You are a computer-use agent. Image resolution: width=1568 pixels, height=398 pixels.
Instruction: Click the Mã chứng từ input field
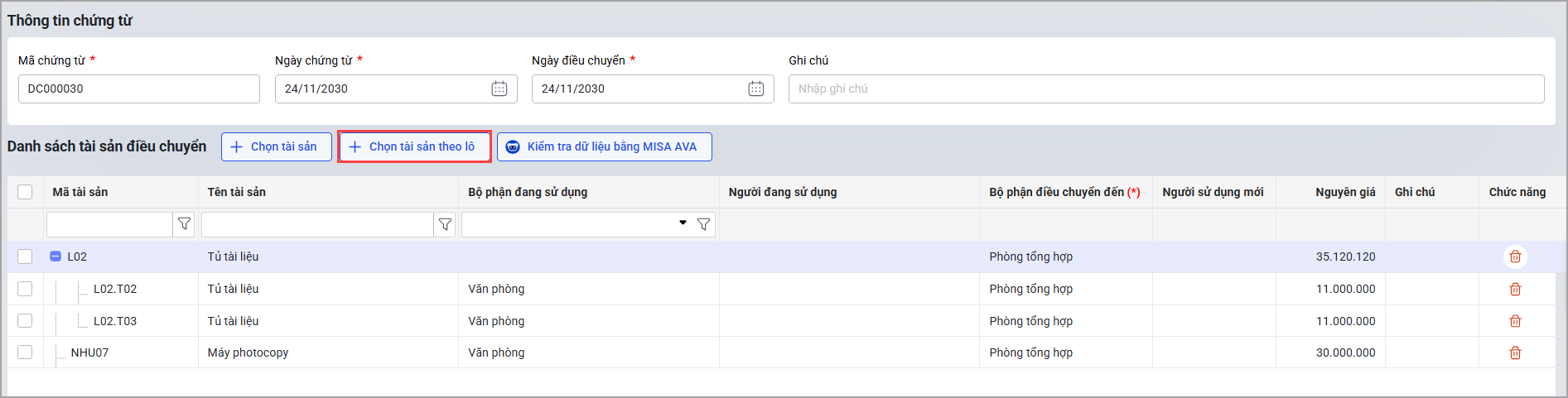tap(138, 89)
